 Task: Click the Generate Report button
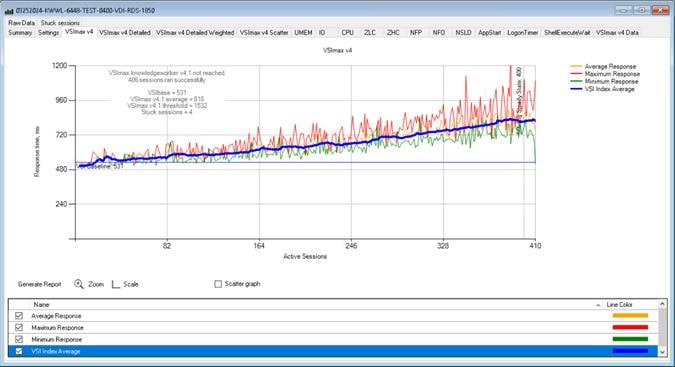coord(40,284)
